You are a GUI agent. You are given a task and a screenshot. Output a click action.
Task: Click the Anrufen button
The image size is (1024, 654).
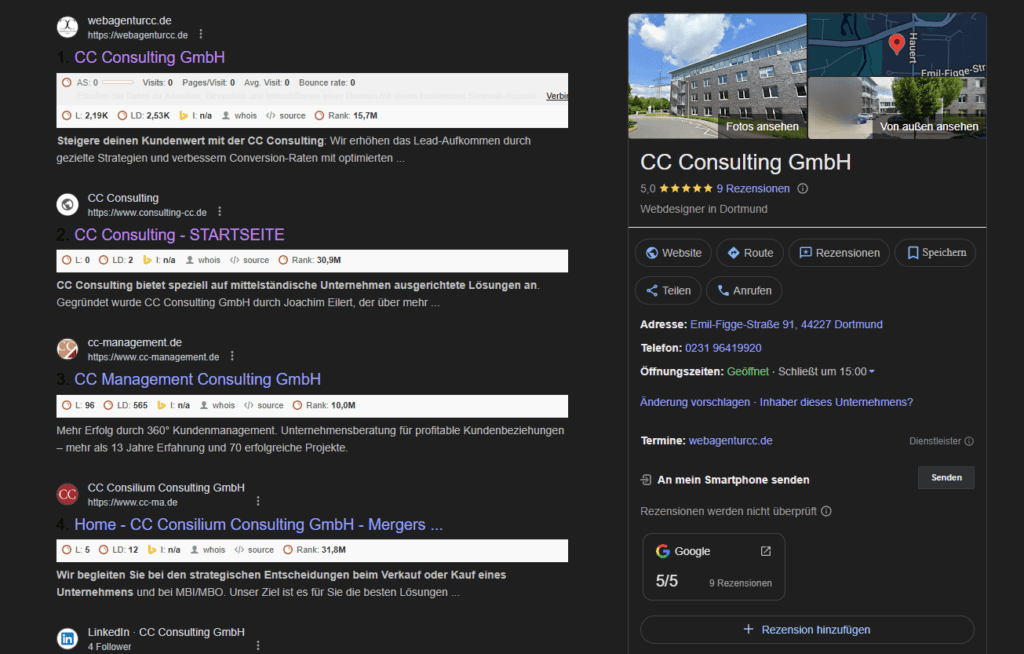click(744, 291)
